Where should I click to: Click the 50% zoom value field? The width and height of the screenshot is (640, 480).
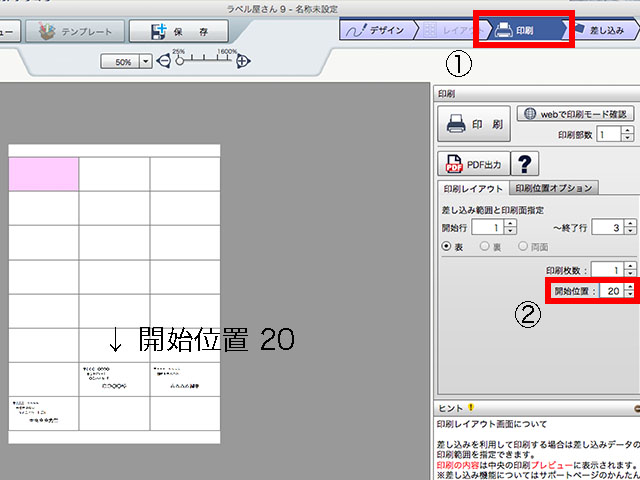pos(121,62)
